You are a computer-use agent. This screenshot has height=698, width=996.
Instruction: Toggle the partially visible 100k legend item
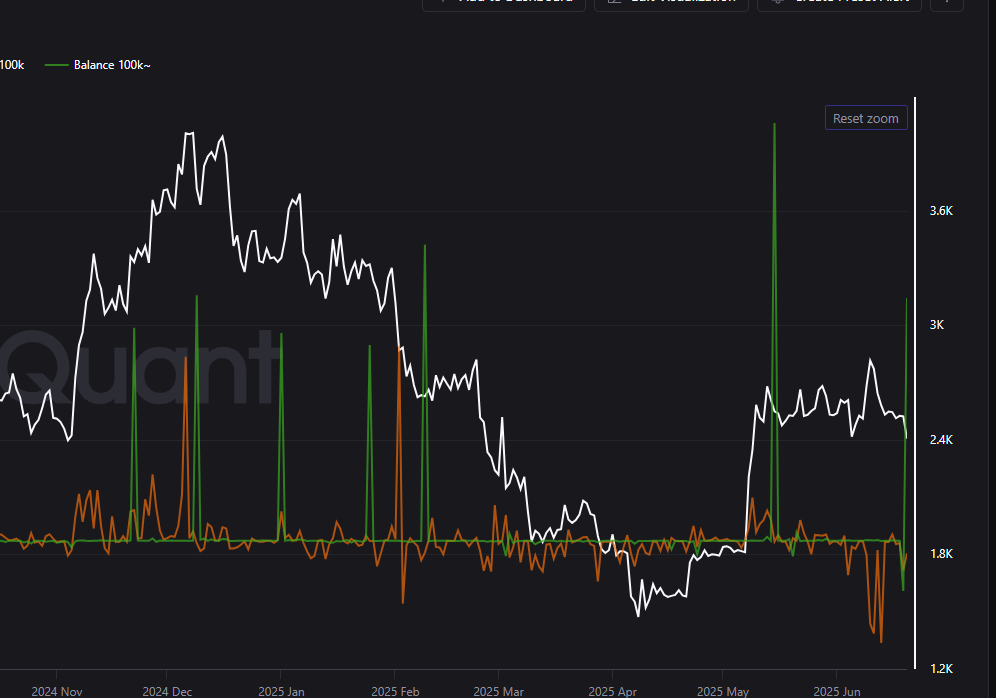(x=12, y=65)
